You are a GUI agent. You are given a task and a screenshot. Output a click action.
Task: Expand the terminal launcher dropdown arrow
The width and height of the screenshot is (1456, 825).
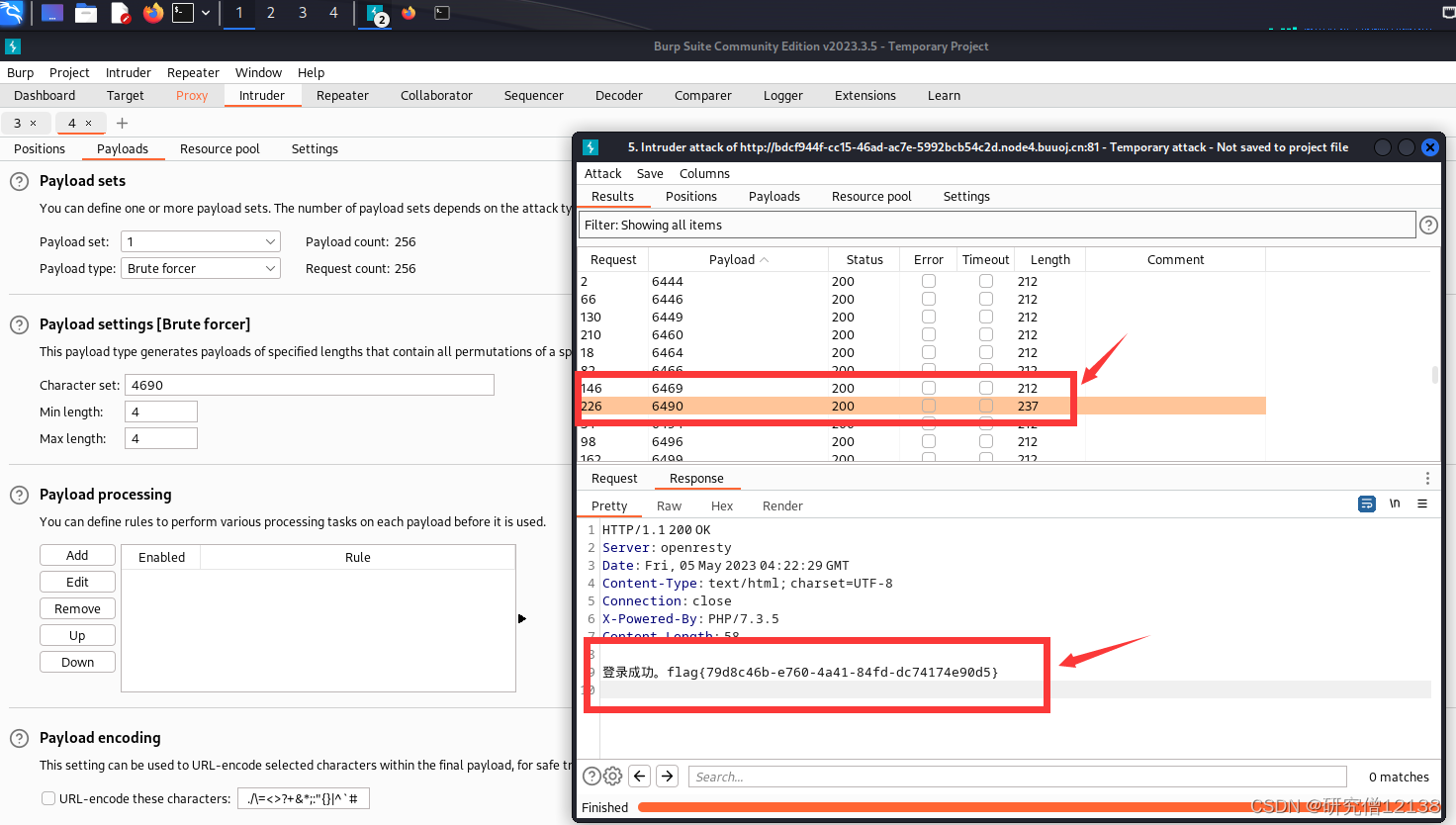[x=206, y=13]
